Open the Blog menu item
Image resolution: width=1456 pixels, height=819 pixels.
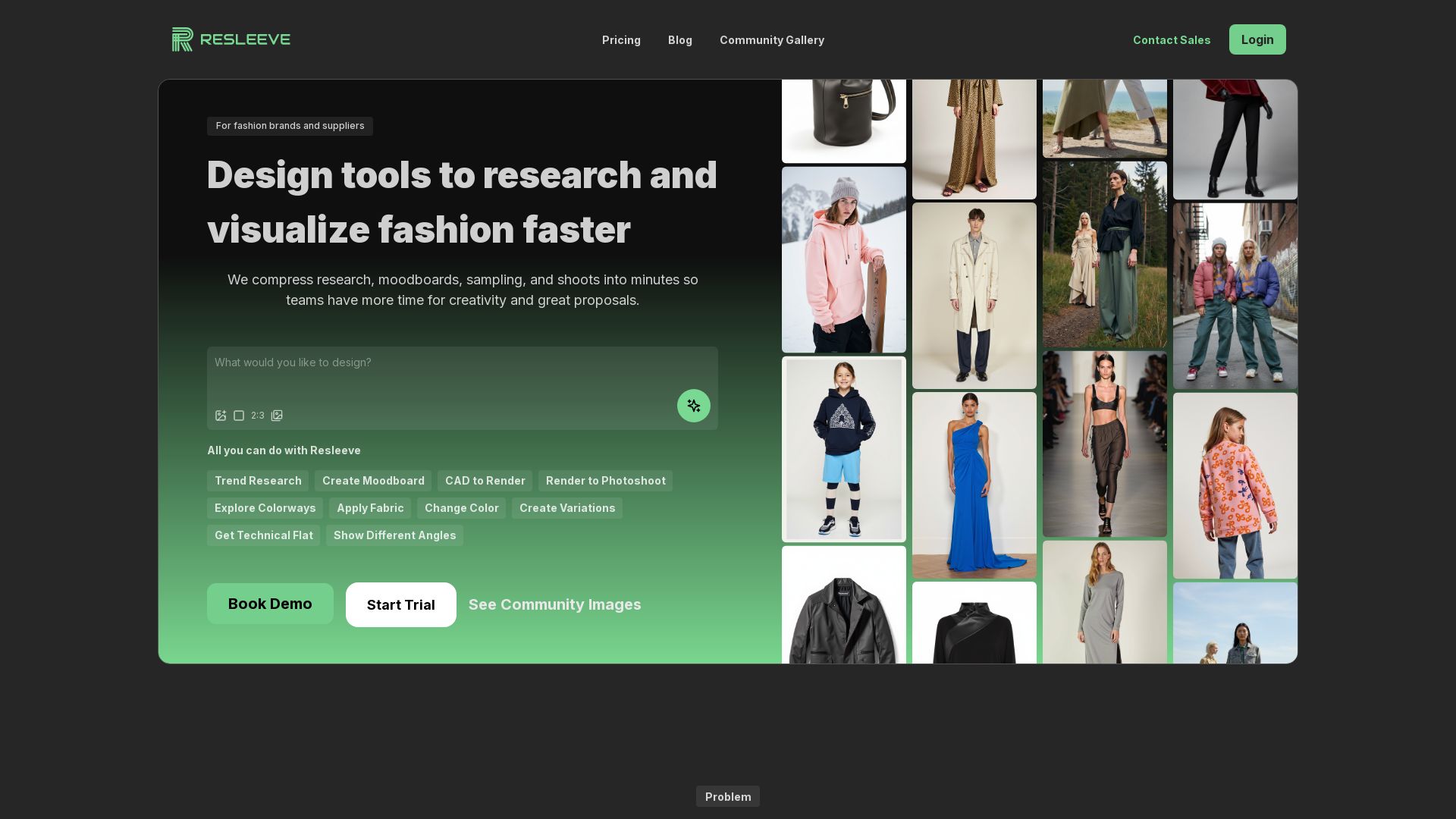point(679,40)
